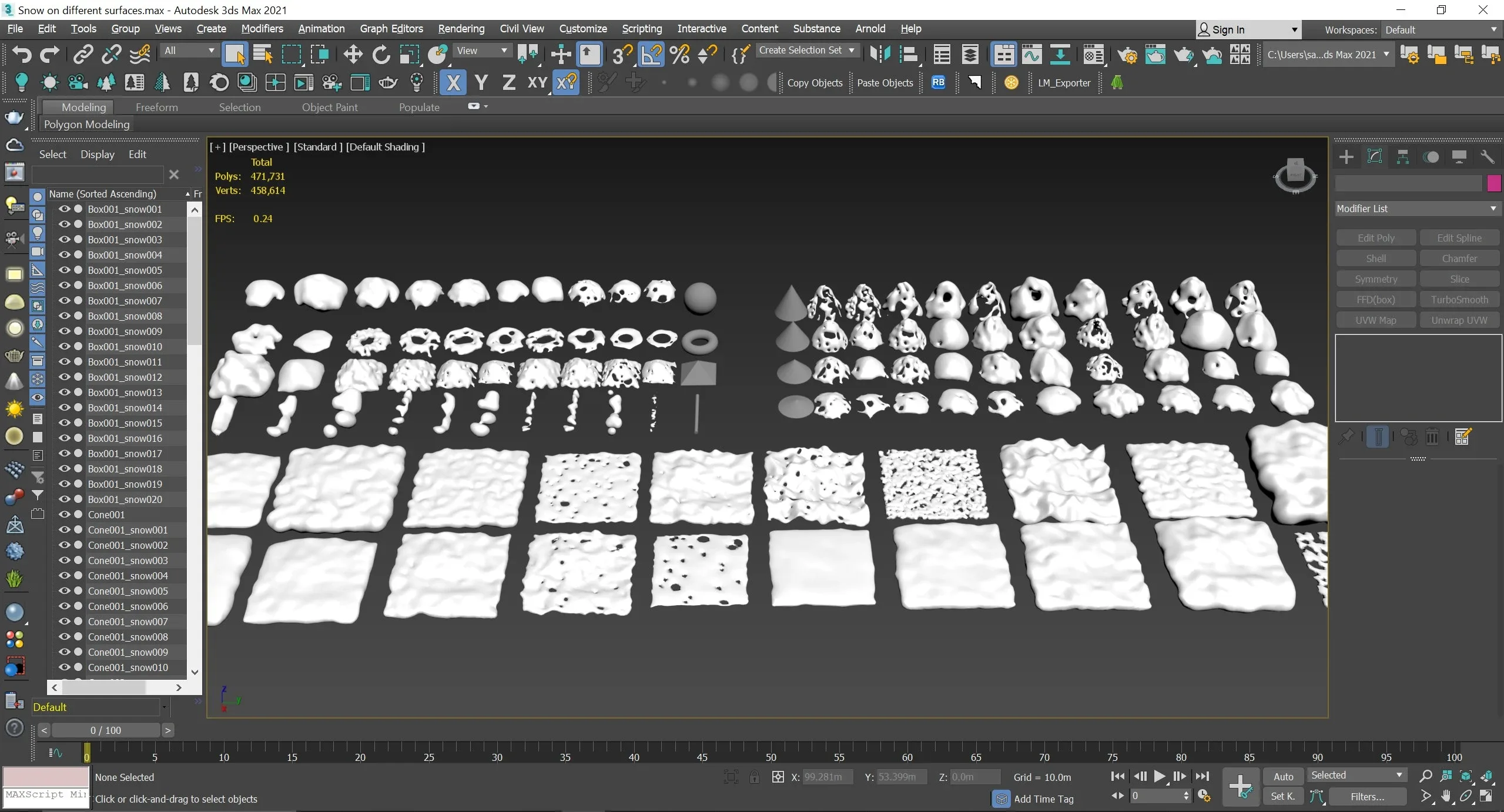Activate the Select and Uniform Scale tool
Image resolution: width=1504 pixels, height=812 pixels.
click(x=410, y=54)
